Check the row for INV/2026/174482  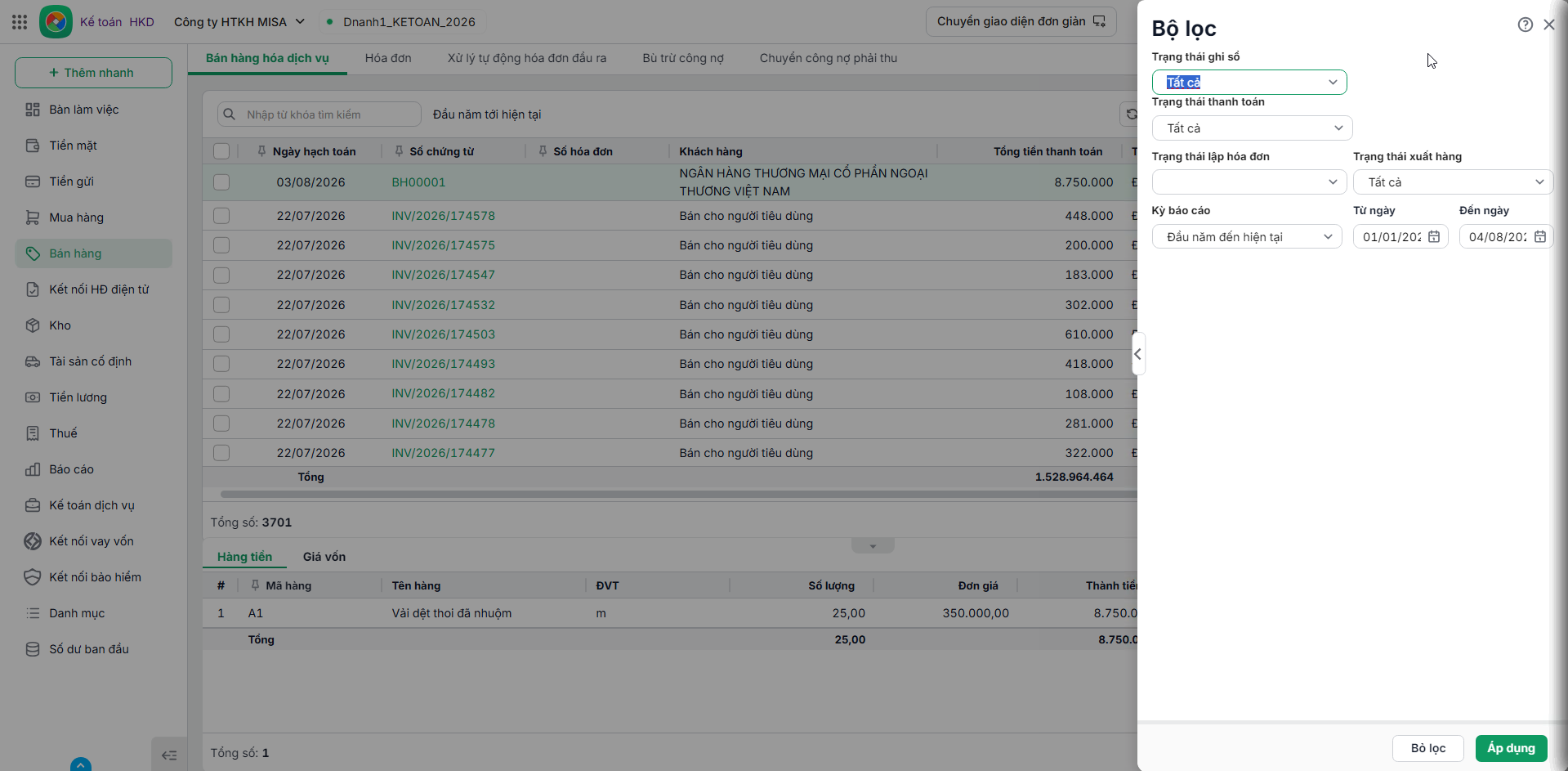pyautogui.click(x=221, y=394)
